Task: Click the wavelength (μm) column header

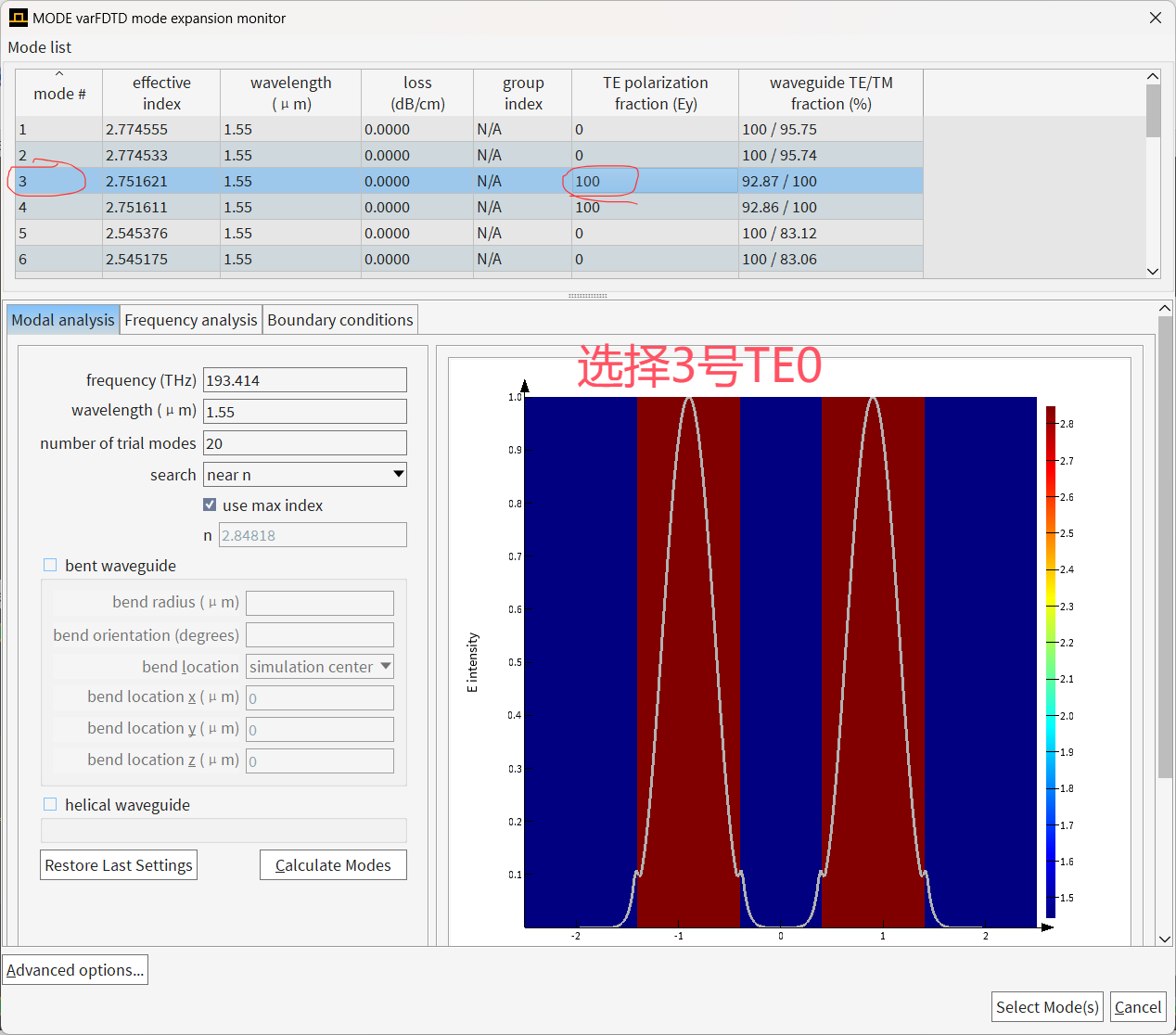Action: (291, 94)
